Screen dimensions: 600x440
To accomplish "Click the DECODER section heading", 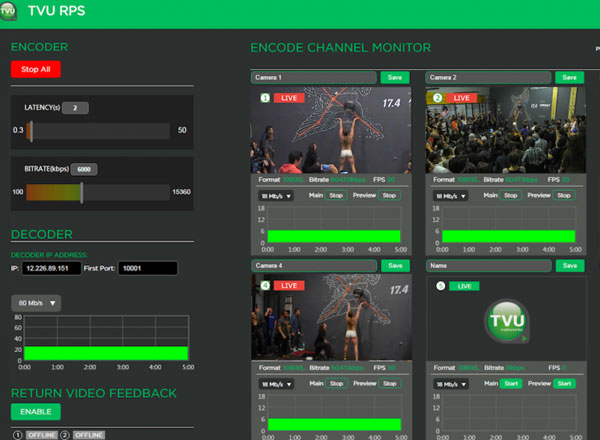I will point(42,235).
